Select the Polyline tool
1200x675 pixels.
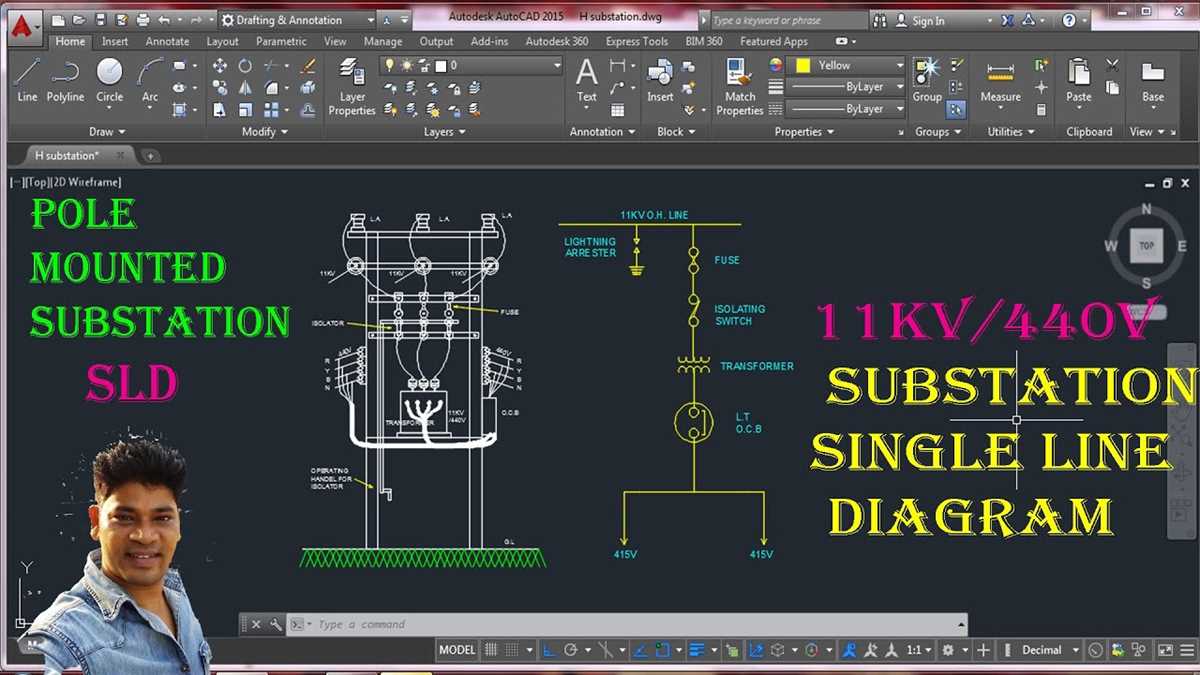65,80
